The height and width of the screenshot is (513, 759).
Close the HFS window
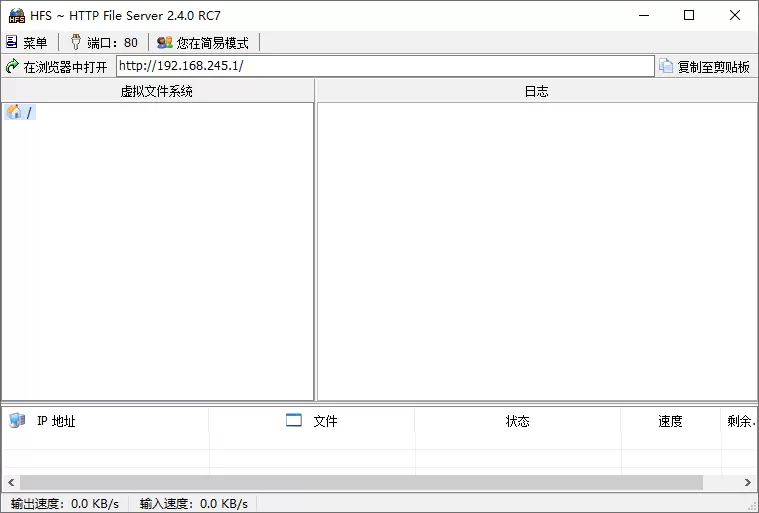coord(735,15)
